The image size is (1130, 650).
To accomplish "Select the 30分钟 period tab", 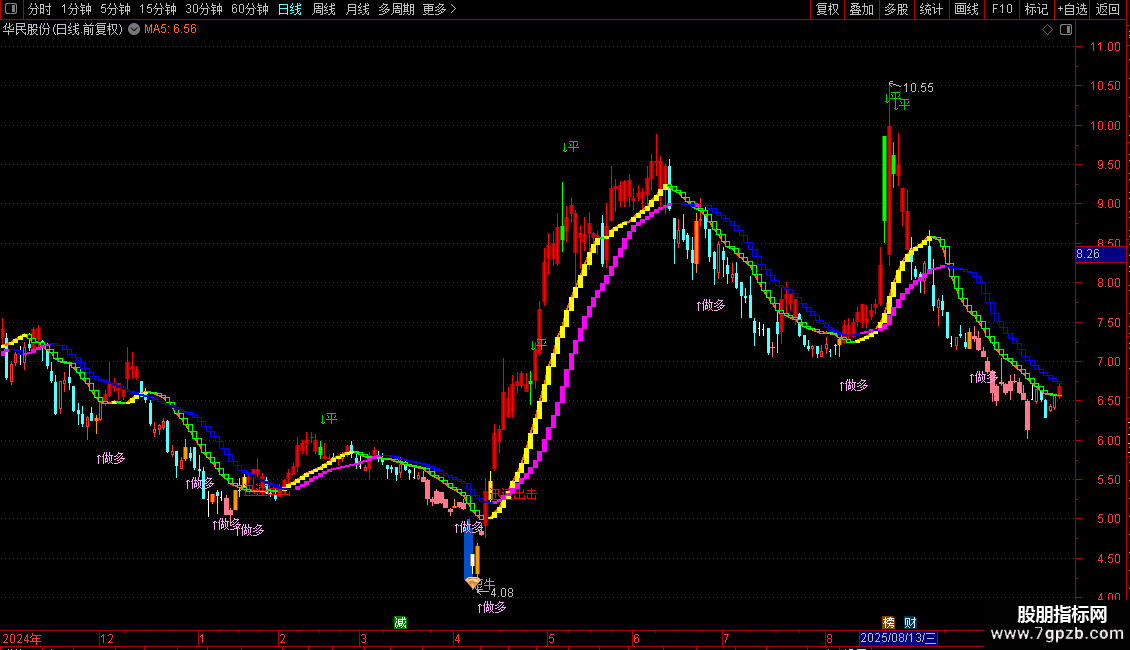I will 203,9.
